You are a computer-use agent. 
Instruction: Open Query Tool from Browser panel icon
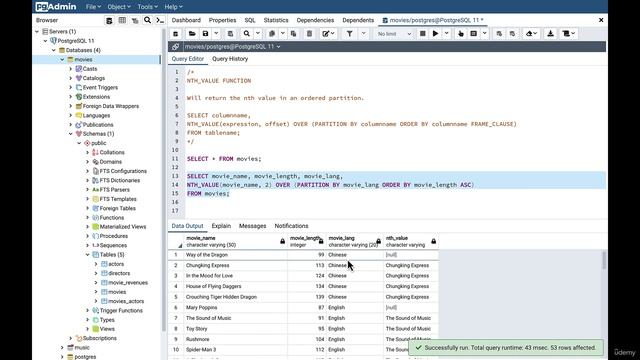(109, 20)
